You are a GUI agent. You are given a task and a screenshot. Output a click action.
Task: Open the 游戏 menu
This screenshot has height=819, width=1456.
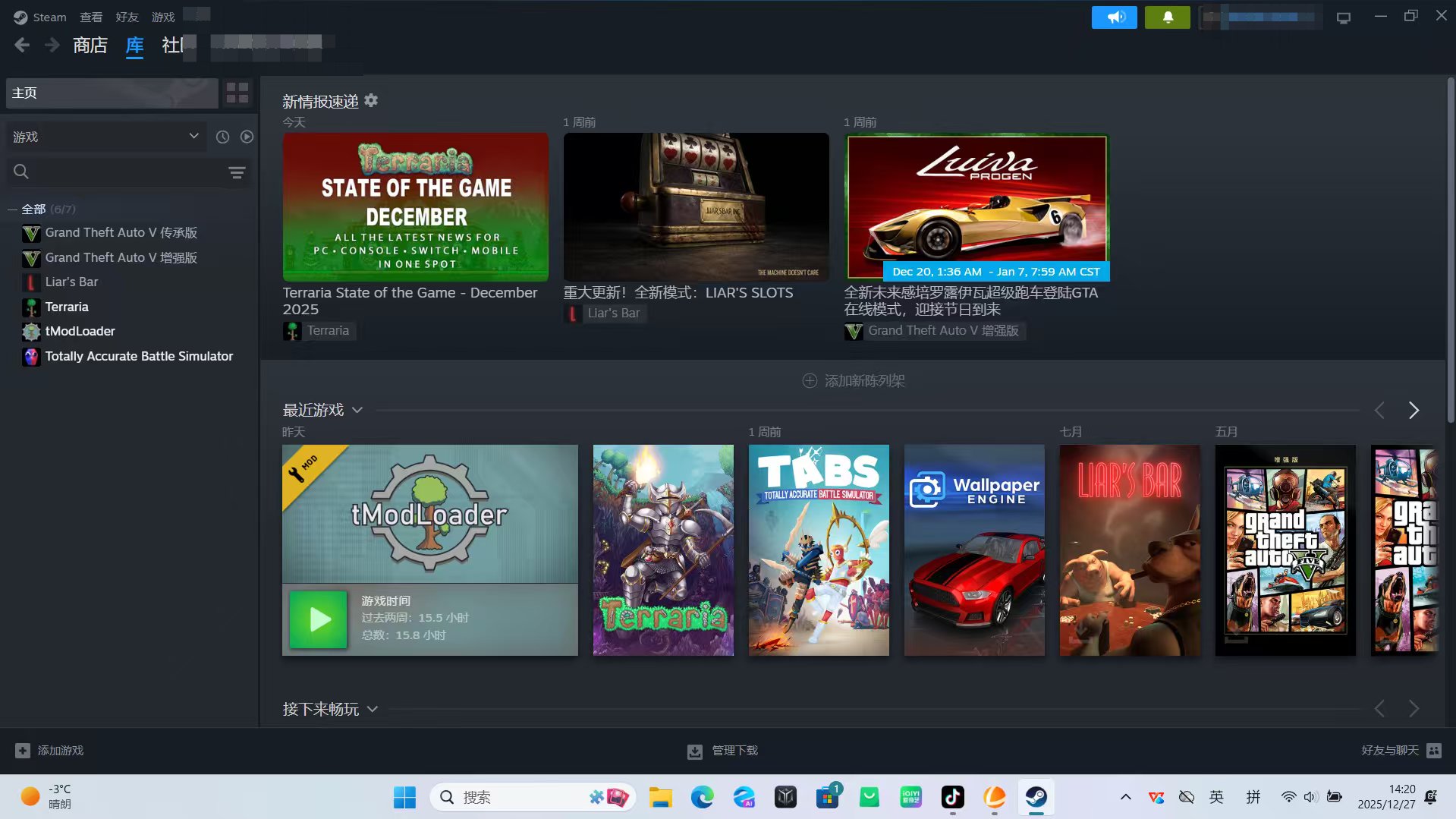coord(163,17)
